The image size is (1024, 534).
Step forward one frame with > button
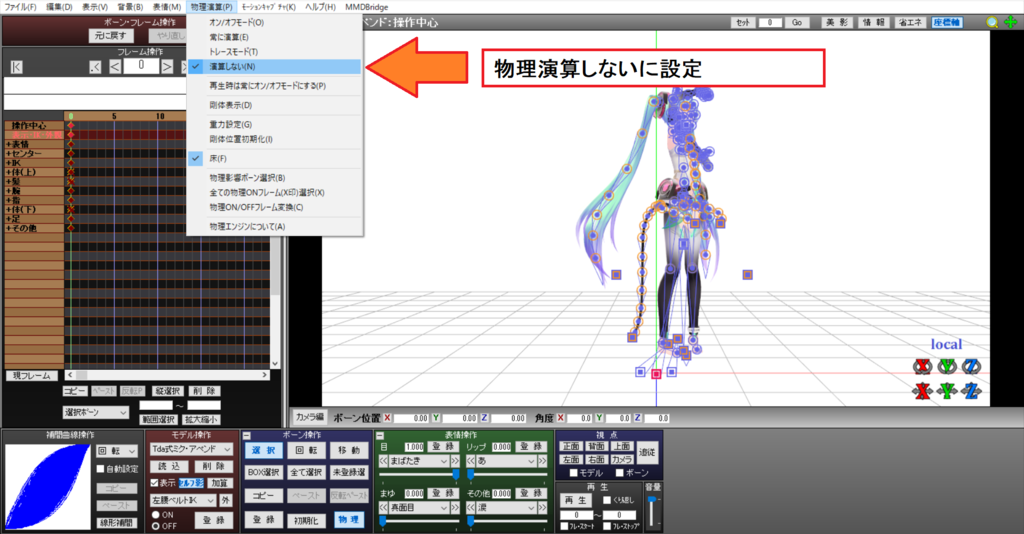click(167, 67)
